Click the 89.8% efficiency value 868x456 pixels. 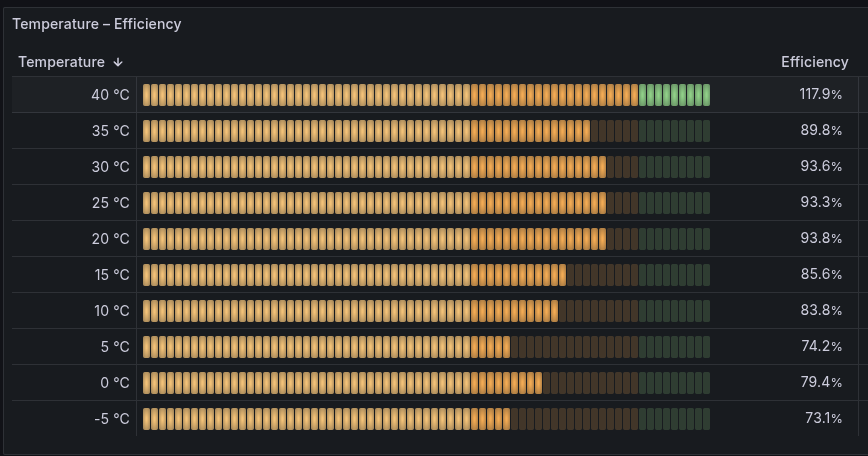coord(821,131)
